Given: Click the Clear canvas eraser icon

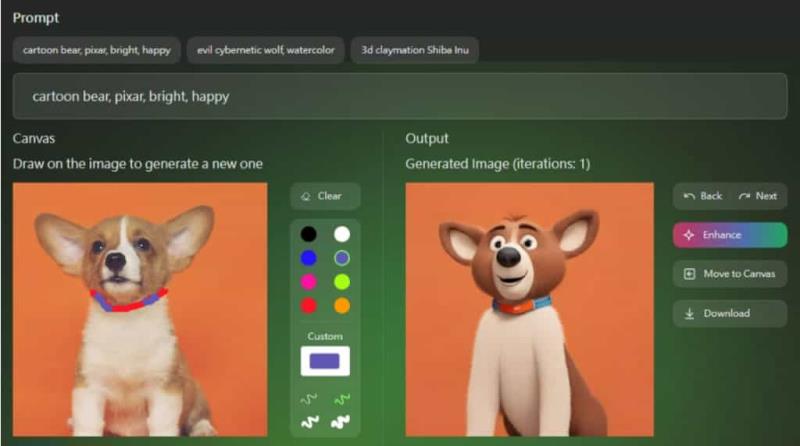Looking at the screenshot, I should (x=306, y=196).
